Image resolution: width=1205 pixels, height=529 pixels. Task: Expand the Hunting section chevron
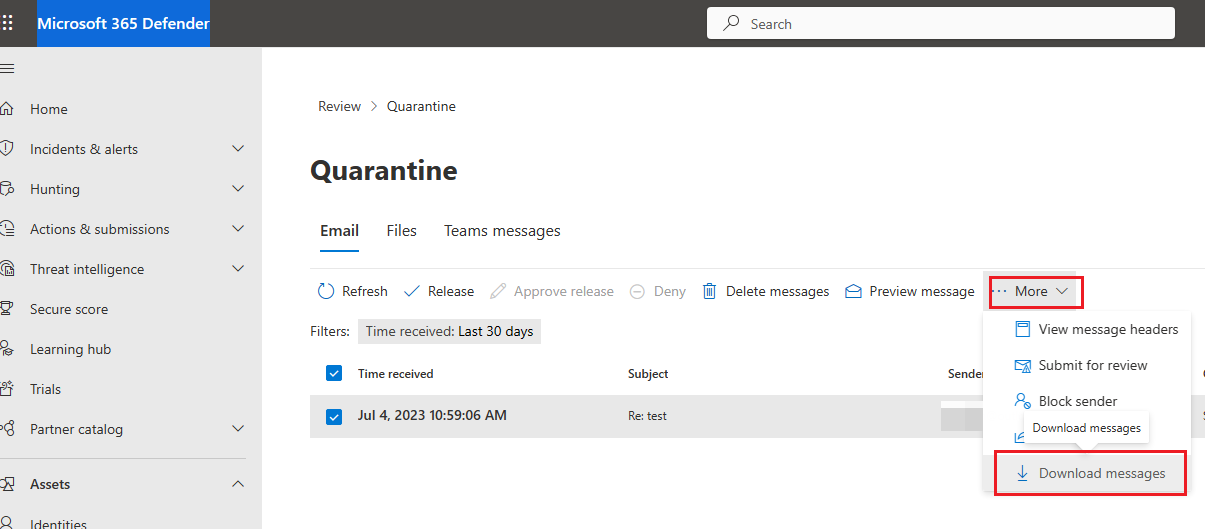coord(238,189)
